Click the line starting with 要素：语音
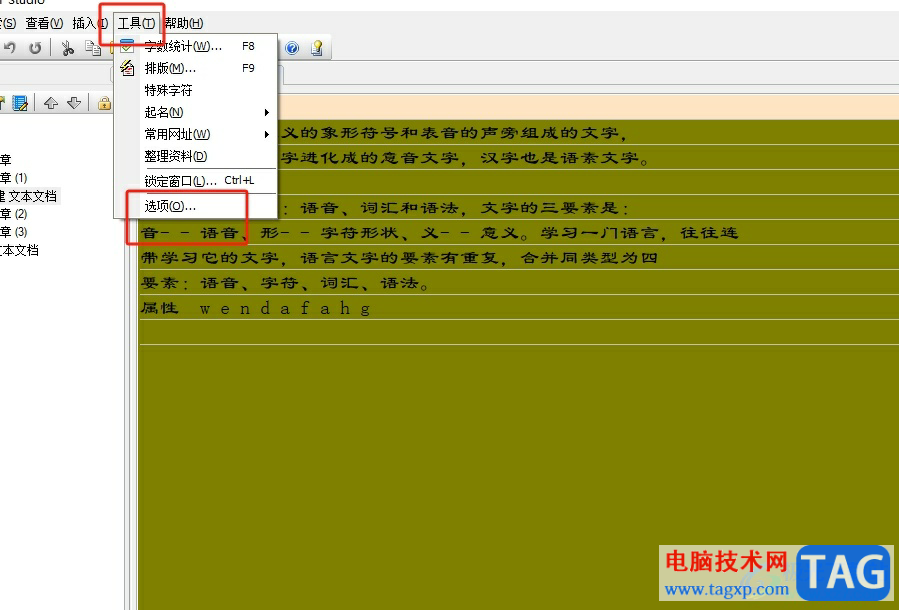This screenshot has width=899, height=610. click(x=285, y=283)
